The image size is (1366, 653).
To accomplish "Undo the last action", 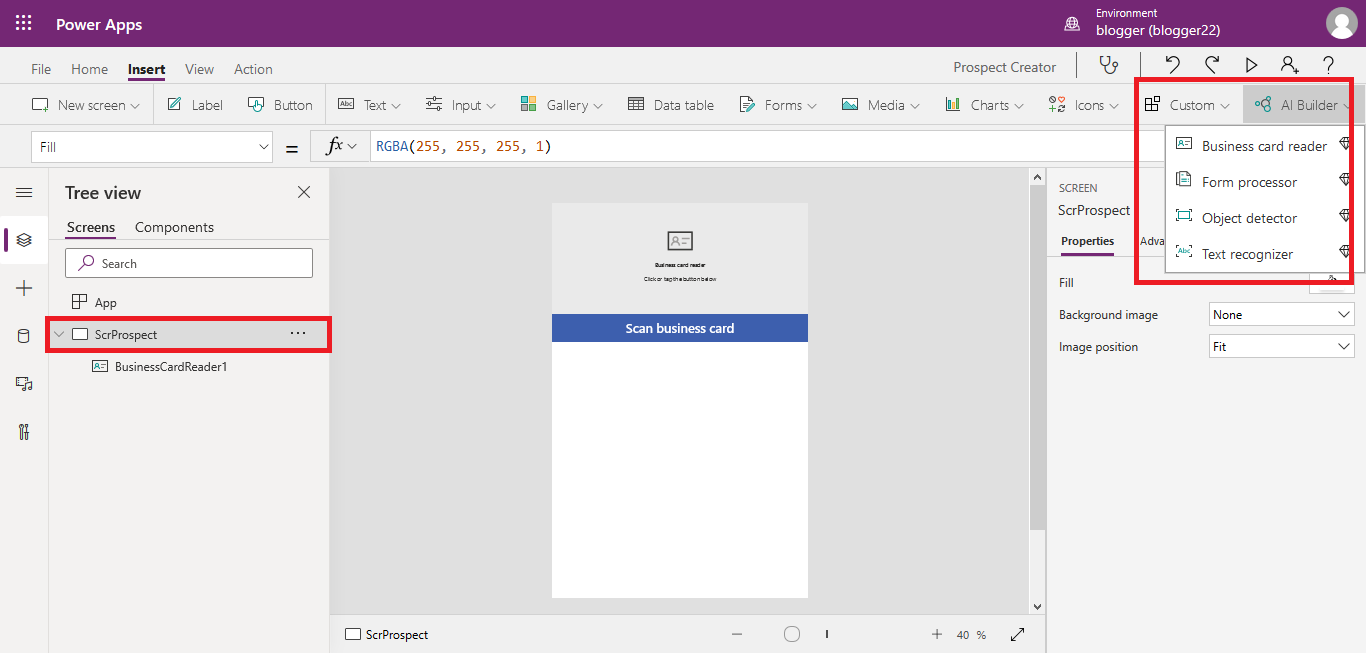I will (1173, 65).
